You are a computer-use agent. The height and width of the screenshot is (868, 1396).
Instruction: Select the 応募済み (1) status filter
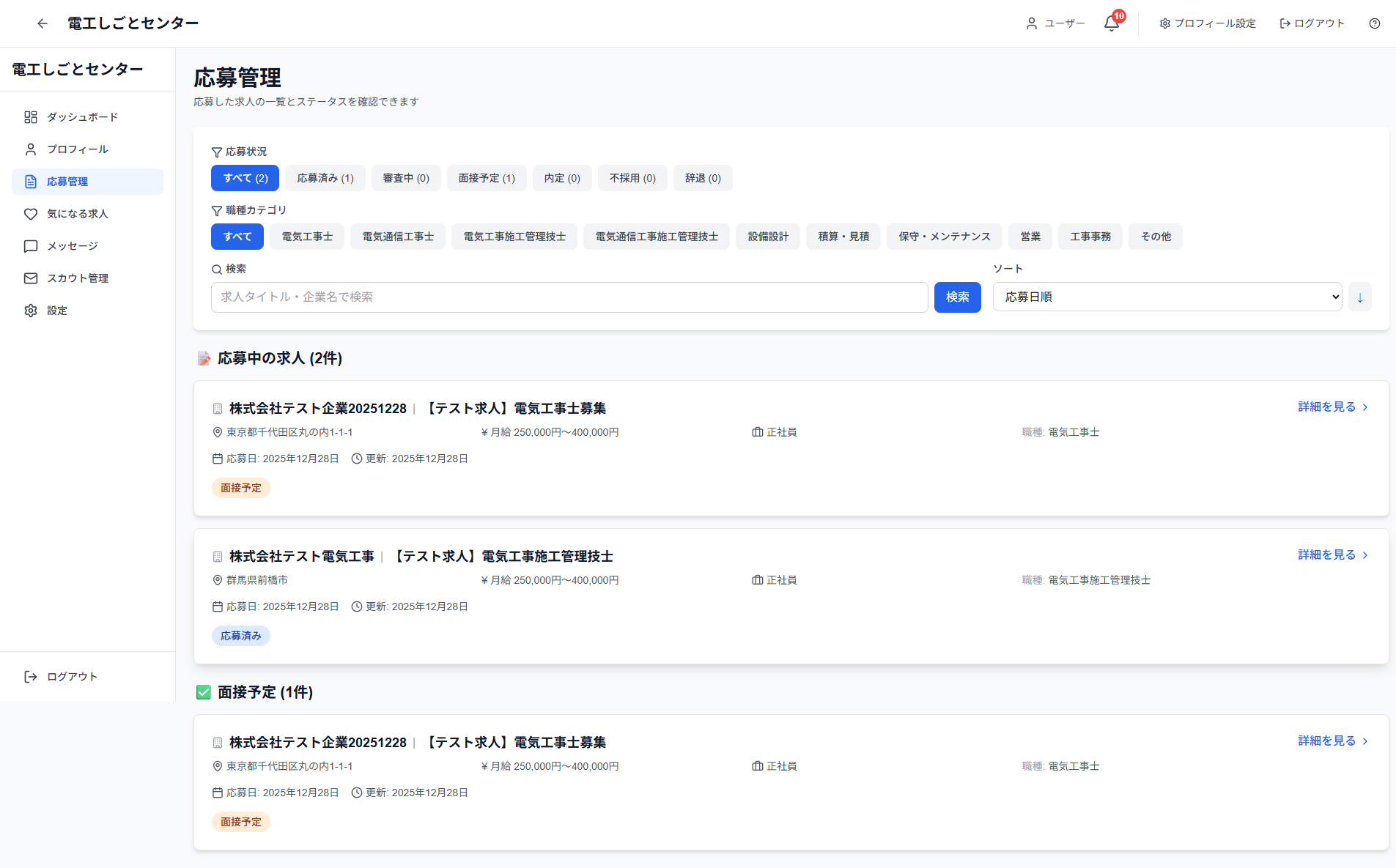click(325, 178)
